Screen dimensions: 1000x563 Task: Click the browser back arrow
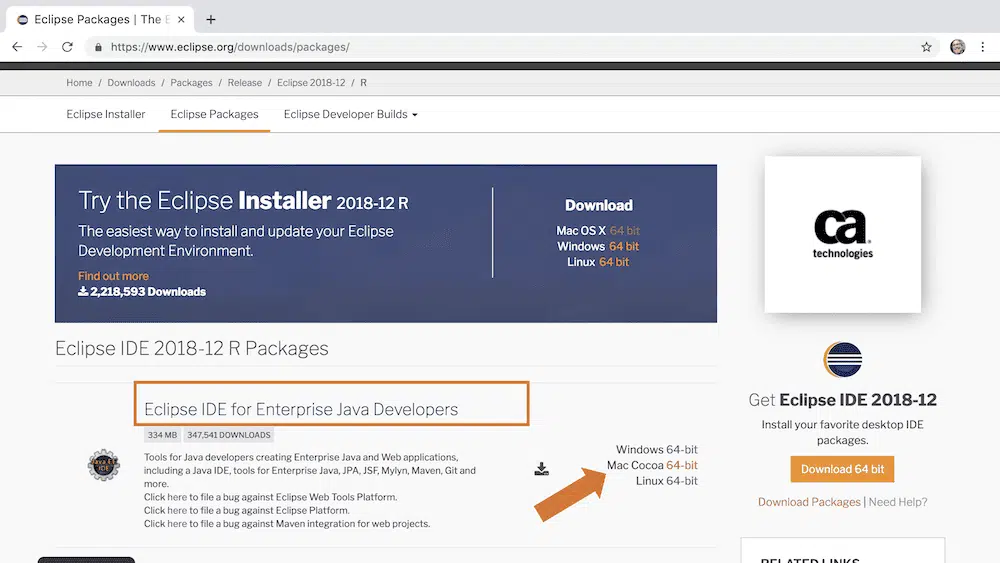click(x=17, y=47)
